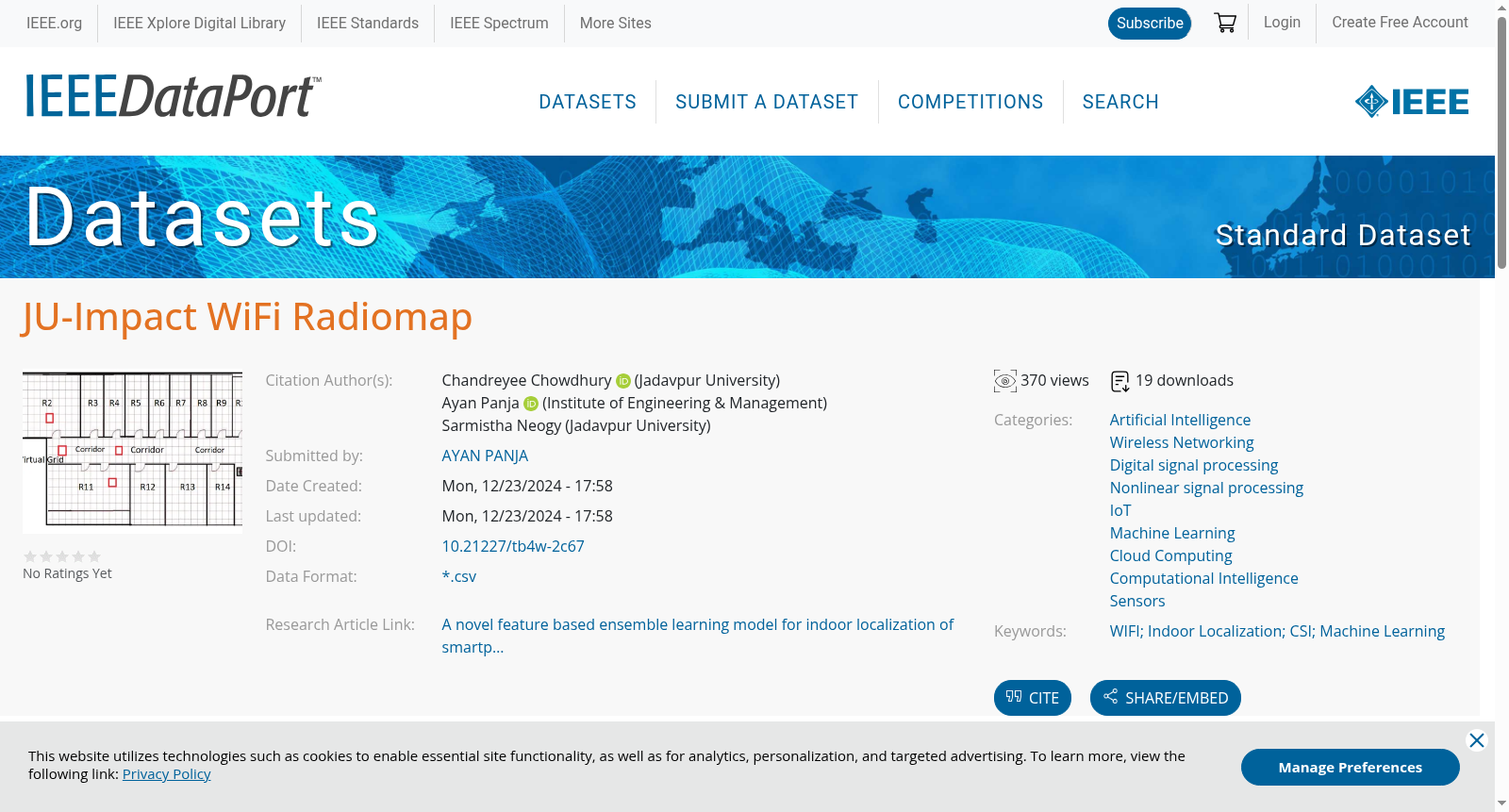The image size is (1509, 812).
Task: Open the Search page
Action: point(1120,102)
